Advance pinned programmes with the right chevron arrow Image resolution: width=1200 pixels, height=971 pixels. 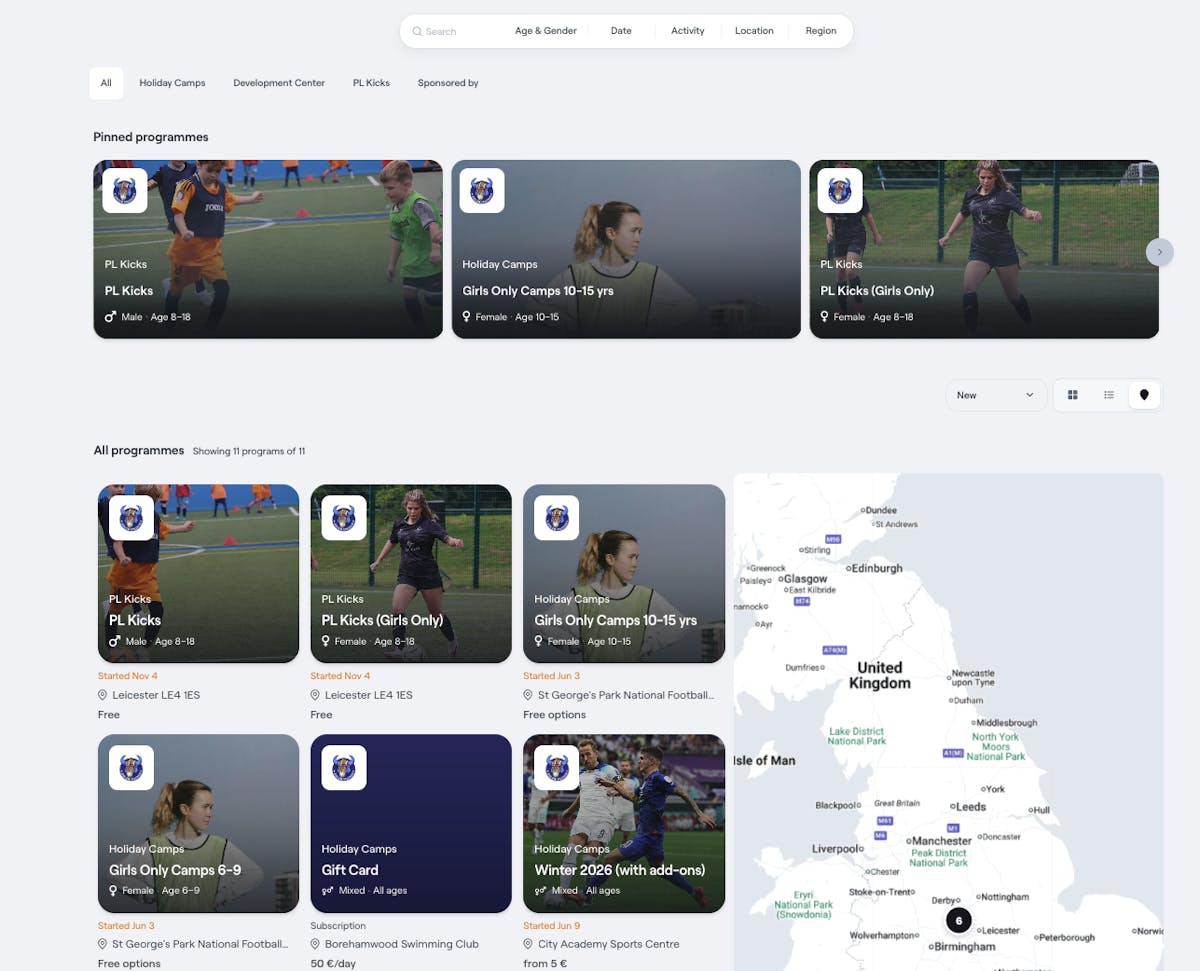point(1159,252)
